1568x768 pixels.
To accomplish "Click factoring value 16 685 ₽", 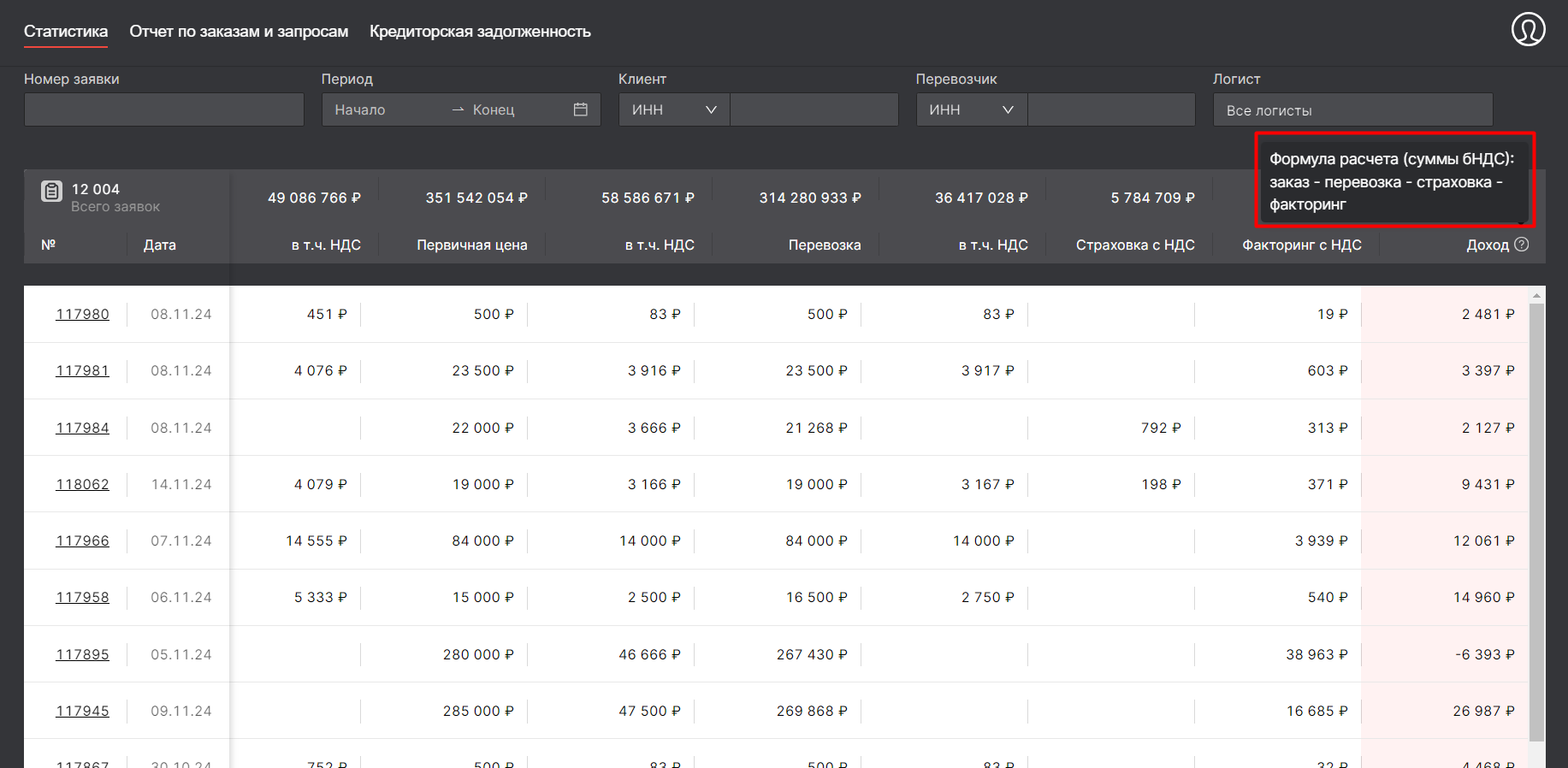I will 1317,711.
